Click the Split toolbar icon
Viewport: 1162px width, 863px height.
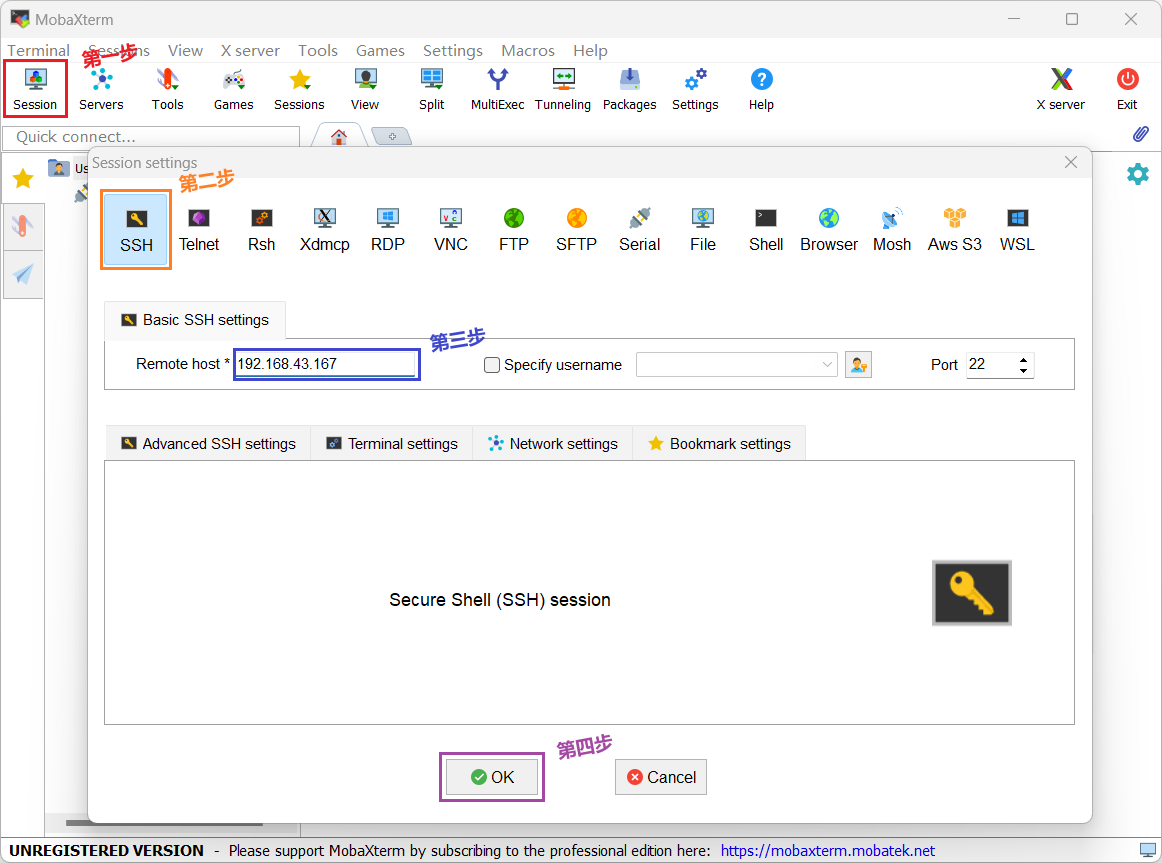431,89
